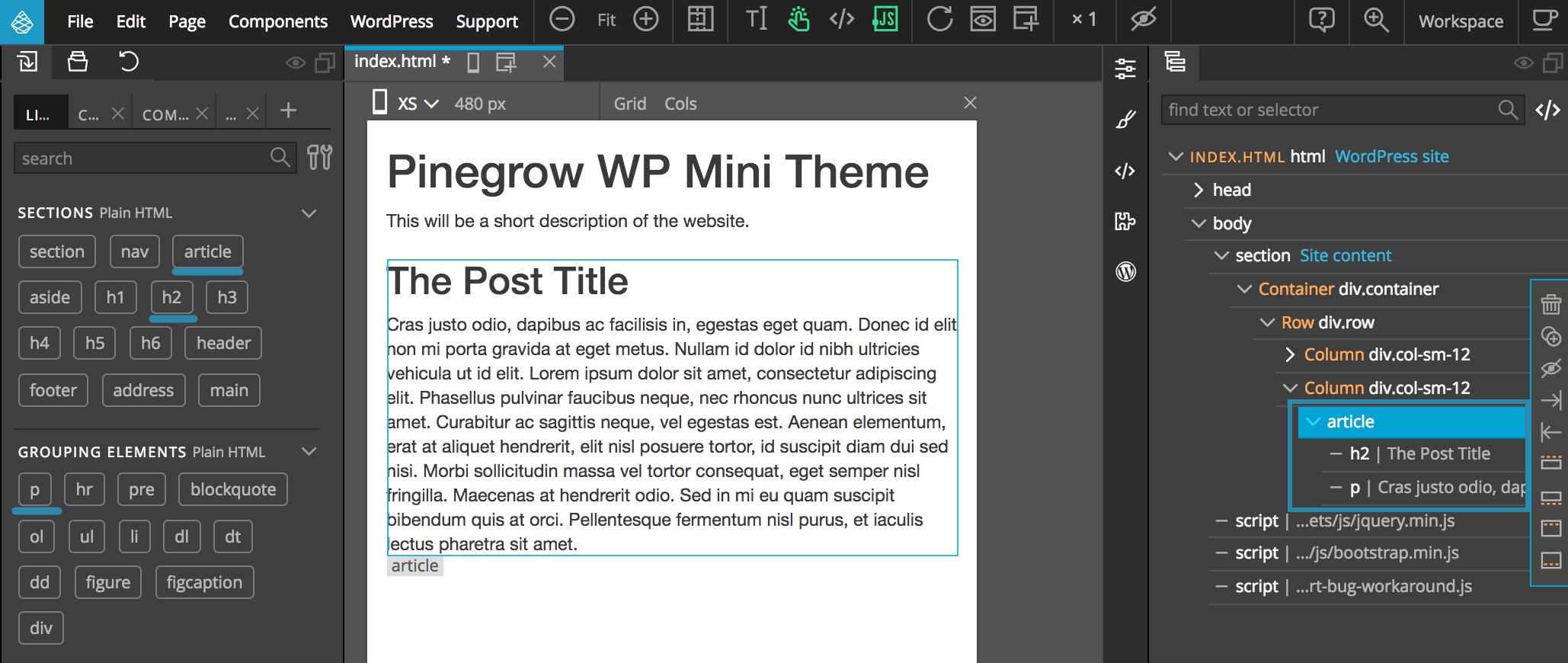Image resolution: width=1568 pixels, height=663 pixels.
Task: Open library settings tools icon
Action: coord(319,158)
